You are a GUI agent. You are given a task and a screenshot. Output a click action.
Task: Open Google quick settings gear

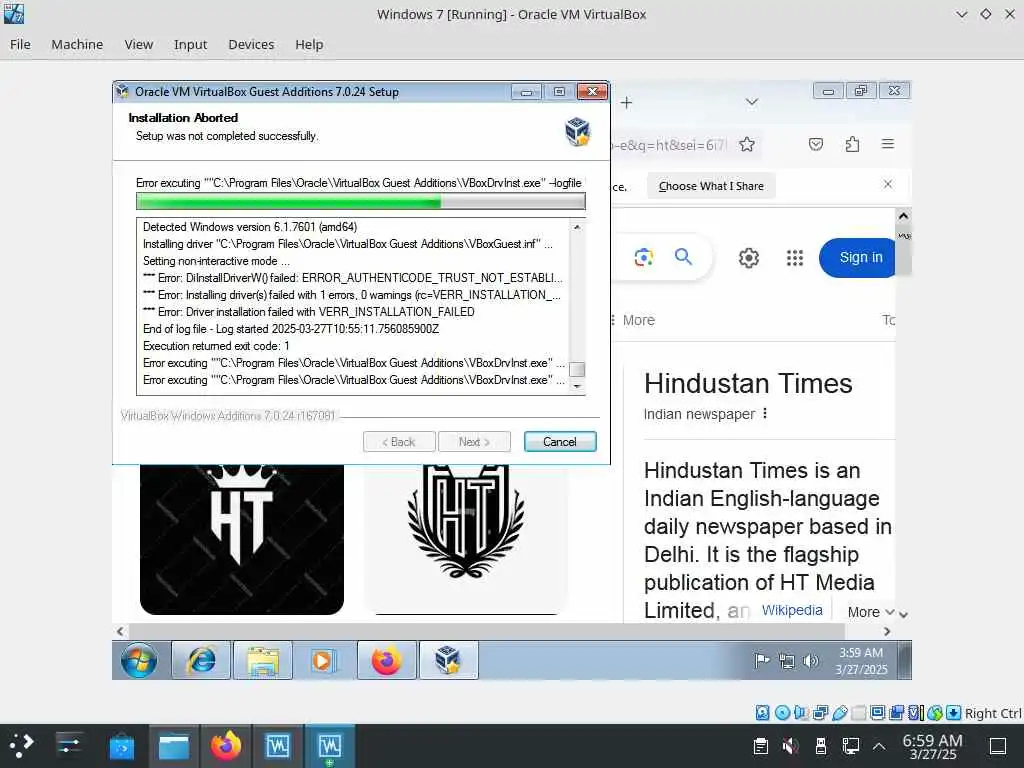748,258
